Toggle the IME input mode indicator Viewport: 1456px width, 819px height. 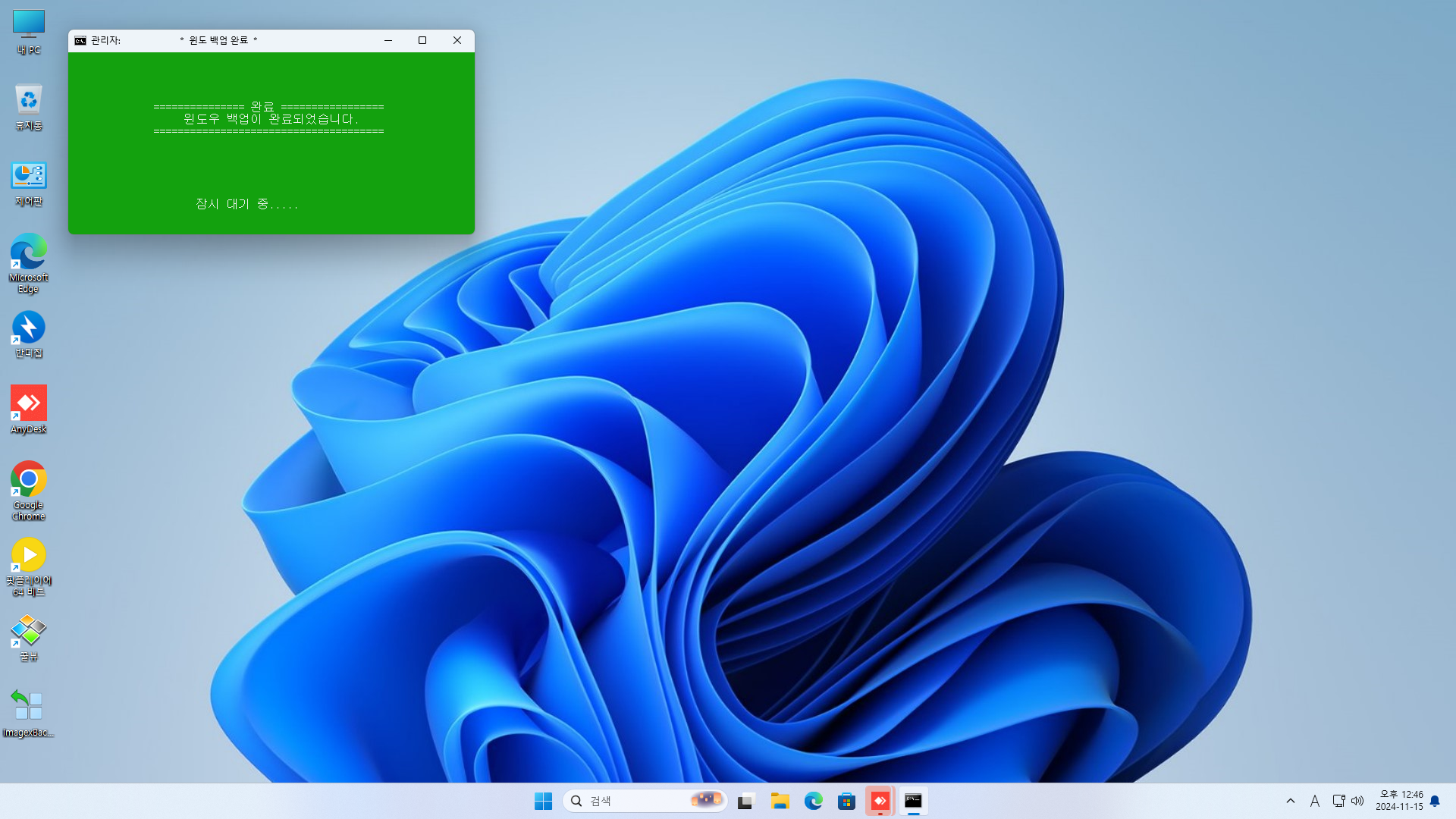[x=1315, y=801]
